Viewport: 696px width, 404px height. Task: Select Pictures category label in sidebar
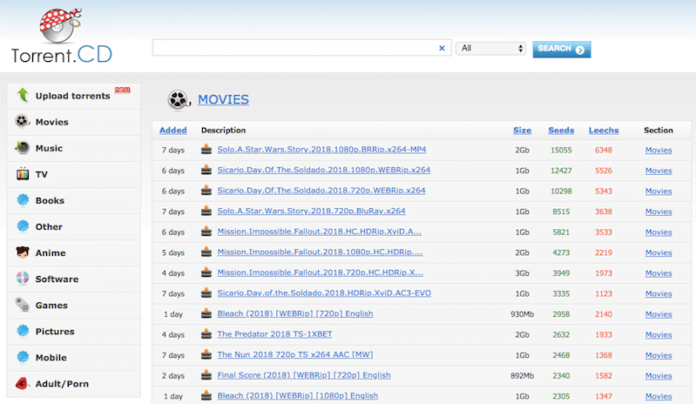coord(55,331)
